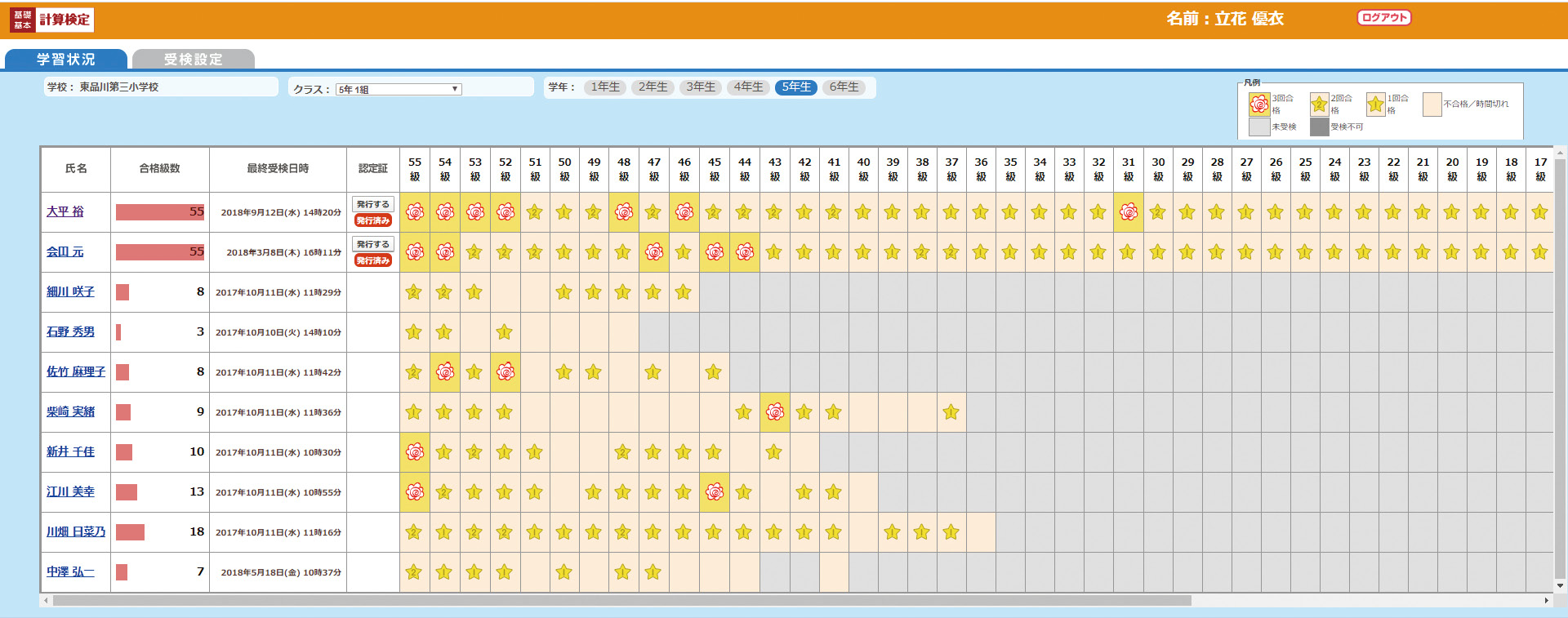Click the 学校 field 東品川第三小学校
This screenshot has width=1568, height=618.
(x=160, y=87)
